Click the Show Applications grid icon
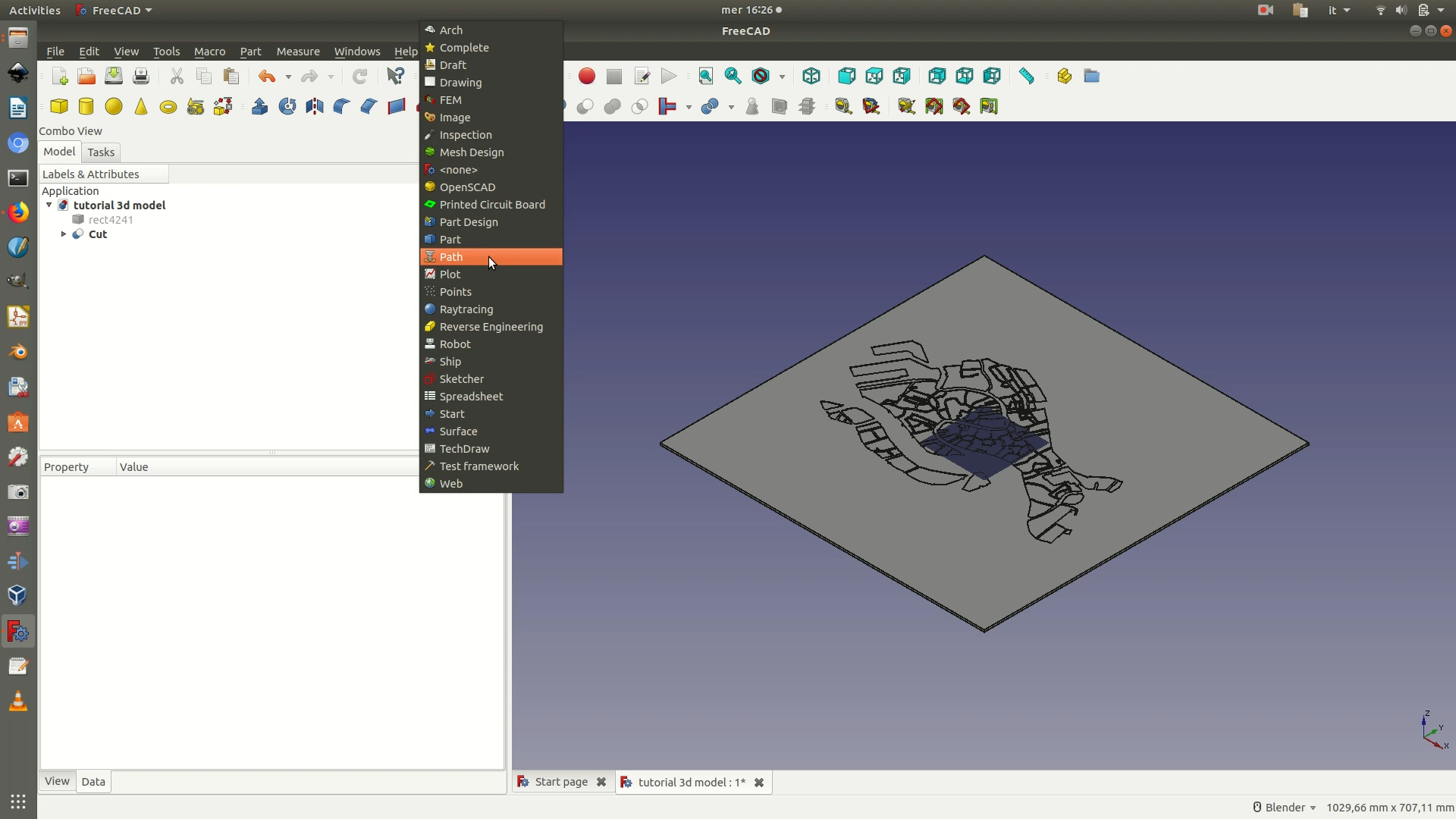 pos(18,802)
